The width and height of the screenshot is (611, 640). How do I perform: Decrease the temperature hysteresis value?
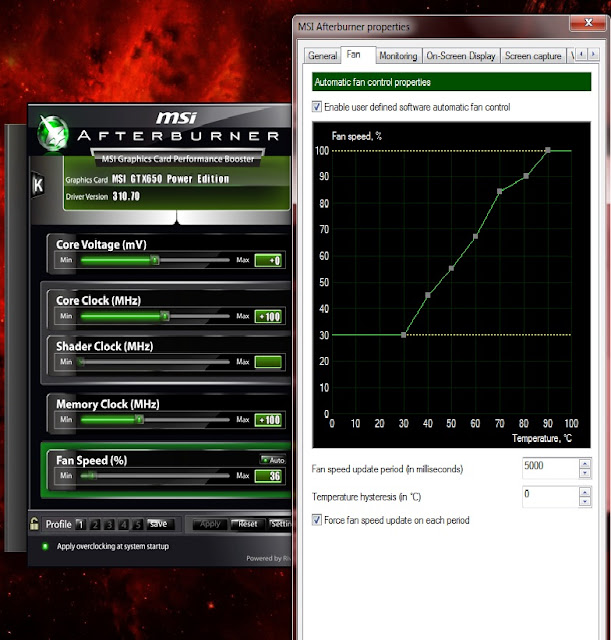click(x=585, y=502)
